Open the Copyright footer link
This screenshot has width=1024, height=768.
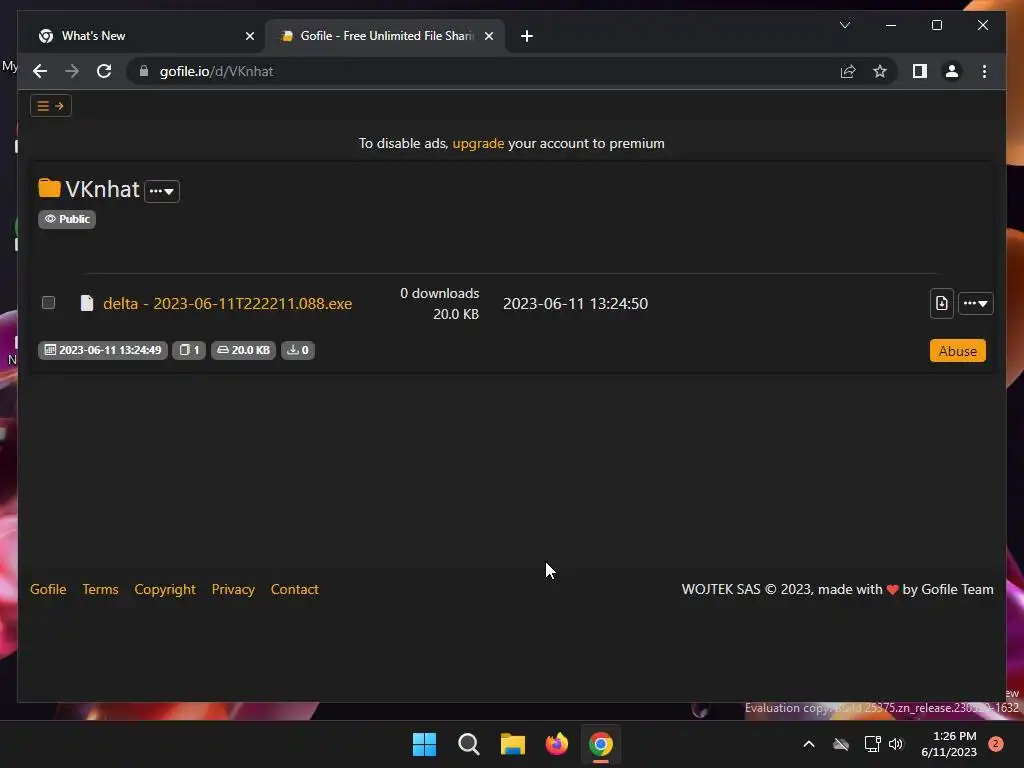pos(165,589)
